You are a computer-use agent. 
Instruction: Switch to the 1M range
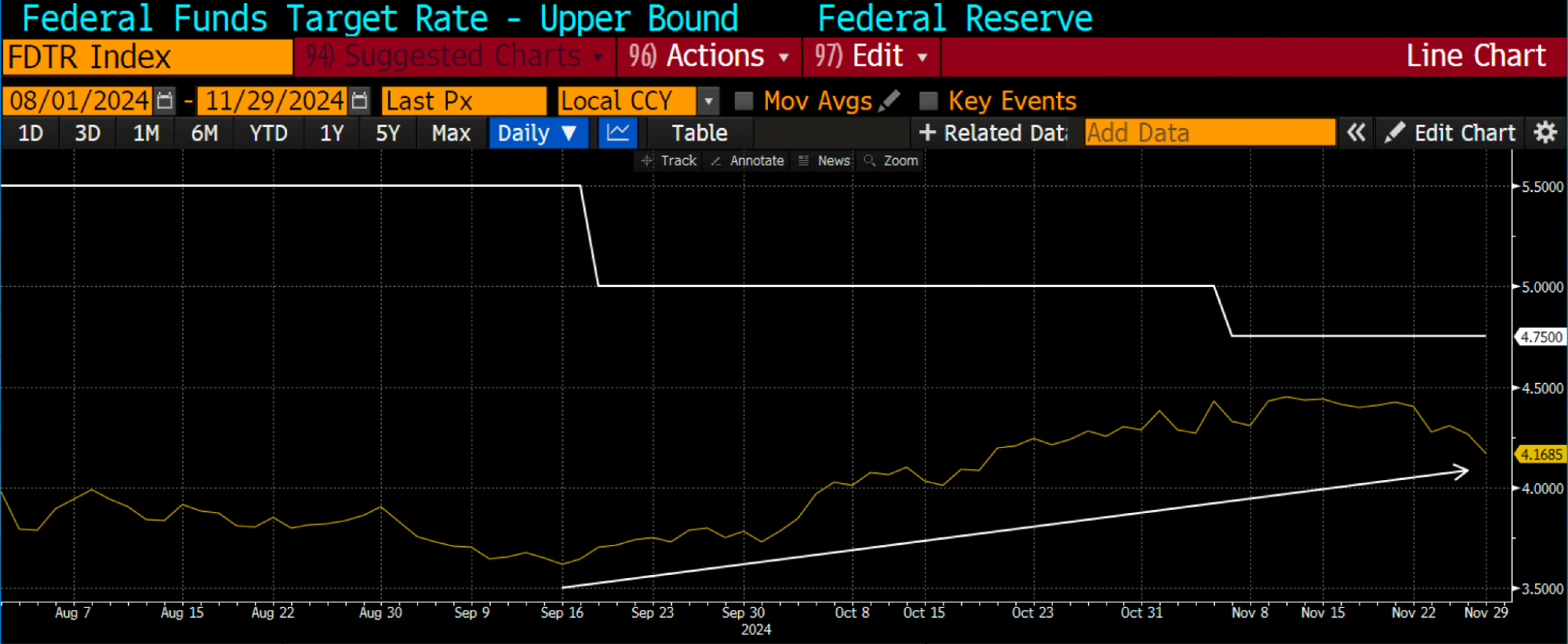point(146,133)
